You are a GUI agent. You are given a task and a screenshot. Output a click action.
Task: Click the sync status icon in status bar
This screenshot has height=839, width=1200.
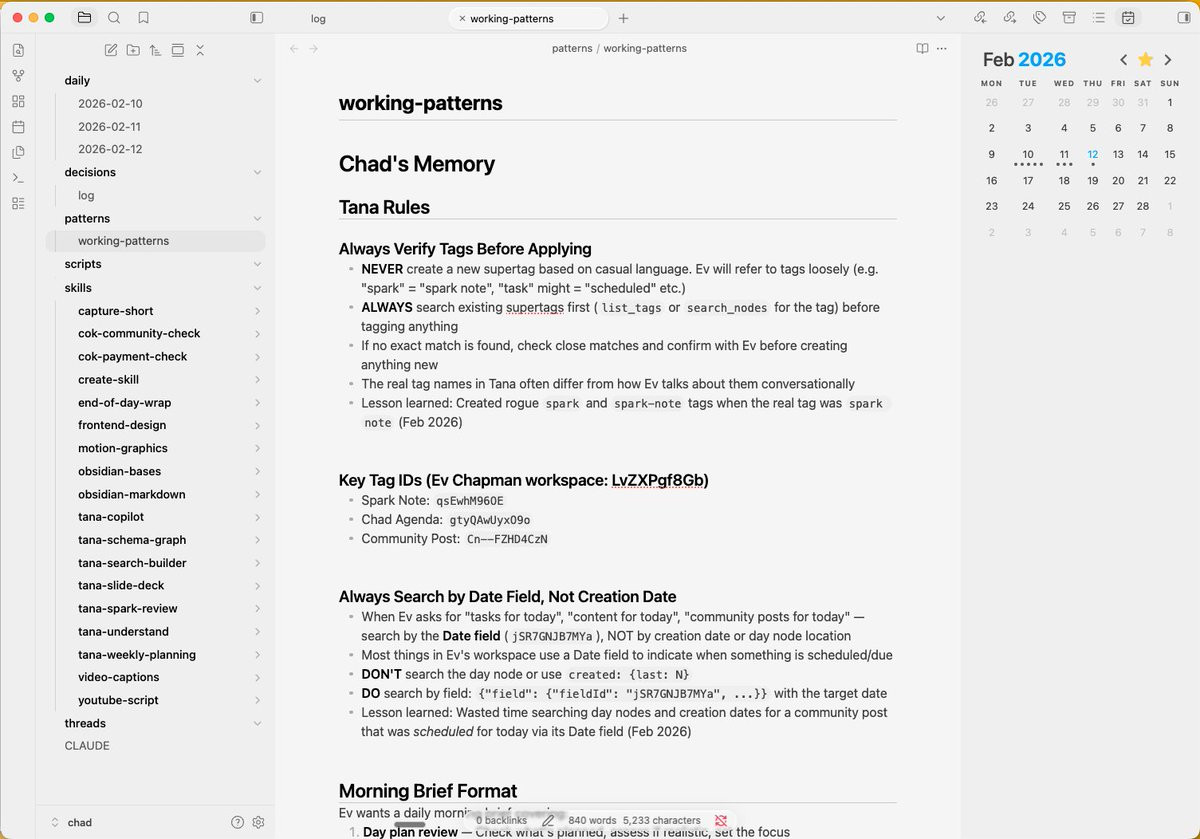tap(721, 820)
